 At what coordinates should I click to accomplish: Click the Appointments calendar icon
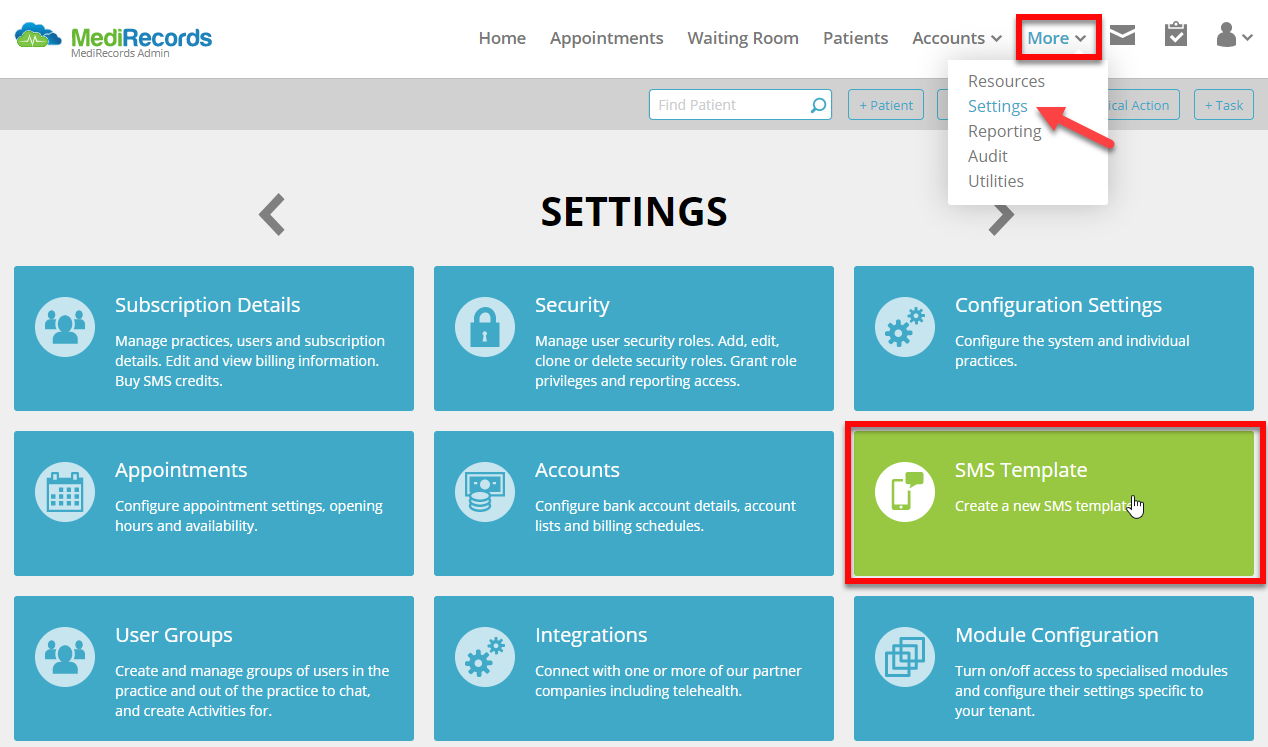pyautogui.click(x=65, y=491)
